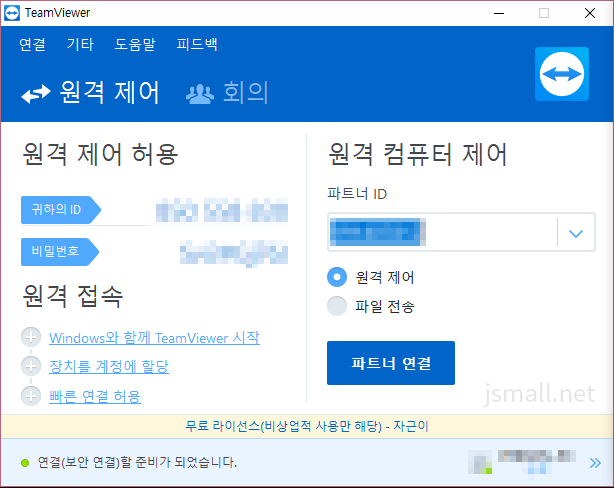Switch to the 원격 제어 tab
This screenshot has height=488, width=614.
(x=91, y=93)
